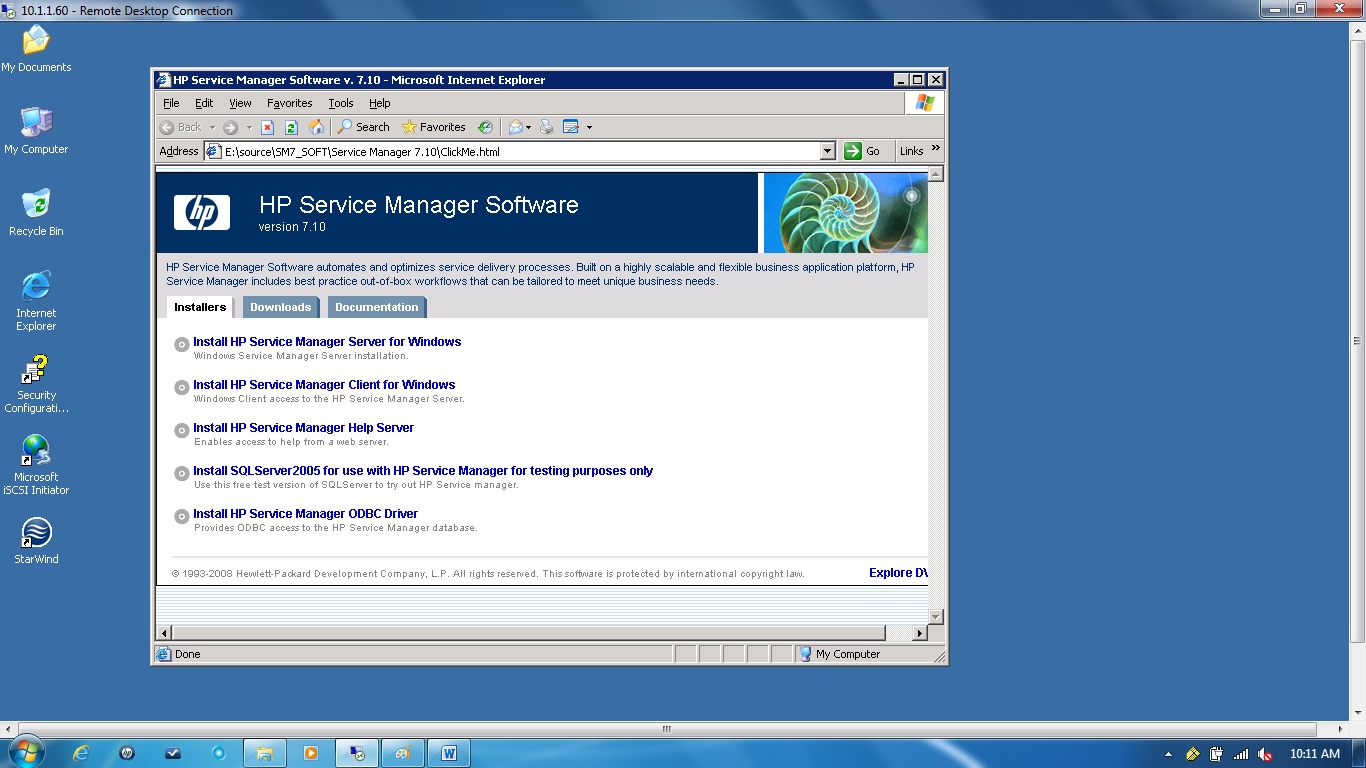Click the Edit page toolbar icon
This screenshot has height=768, width=1366.
(571, 127)
